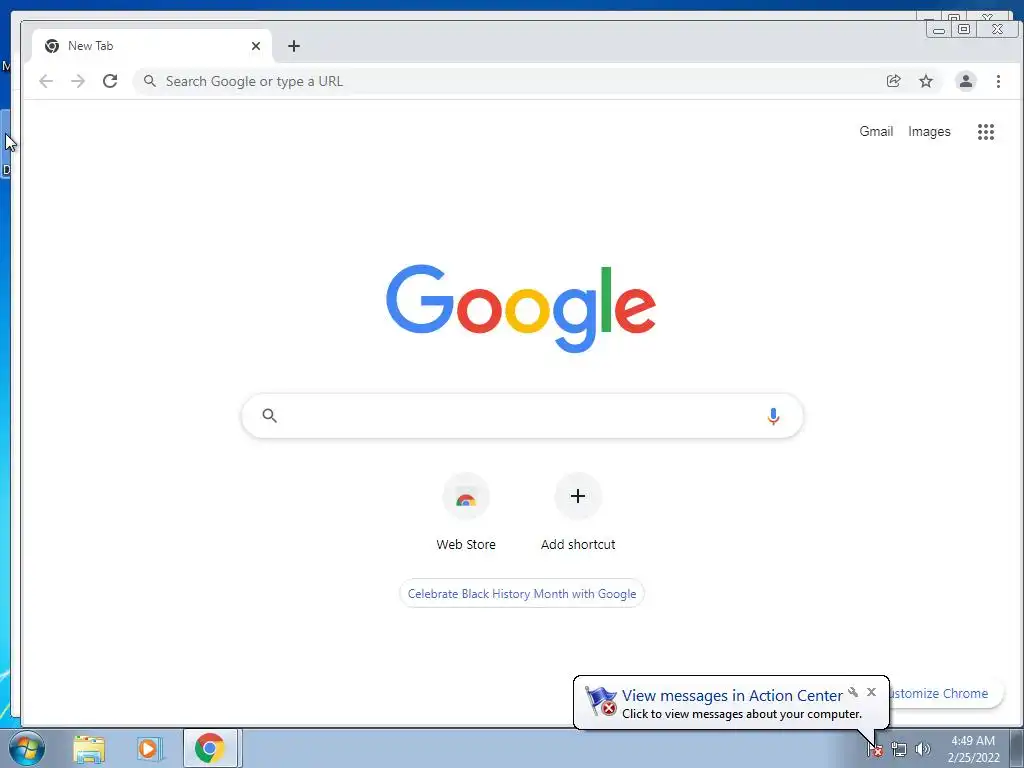Open the Google apps grid
This screenshot has height=768, width=1024.
985,132
